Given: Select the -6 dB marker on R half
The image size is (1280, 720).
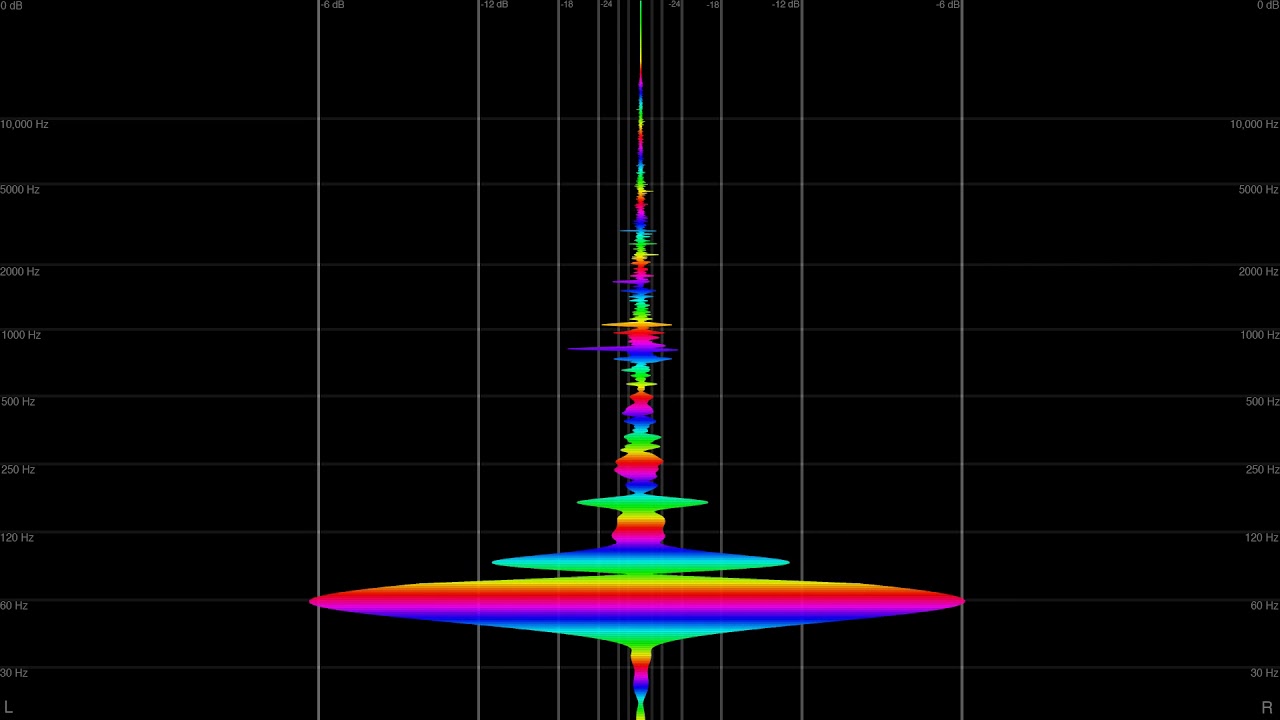Looking at the screenshot, I should pyautogui.click(x=948, y=5).
